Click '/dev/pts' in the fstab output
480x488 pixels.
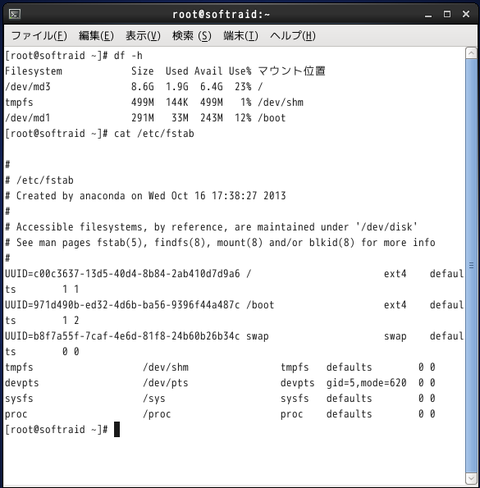point(166,383)
